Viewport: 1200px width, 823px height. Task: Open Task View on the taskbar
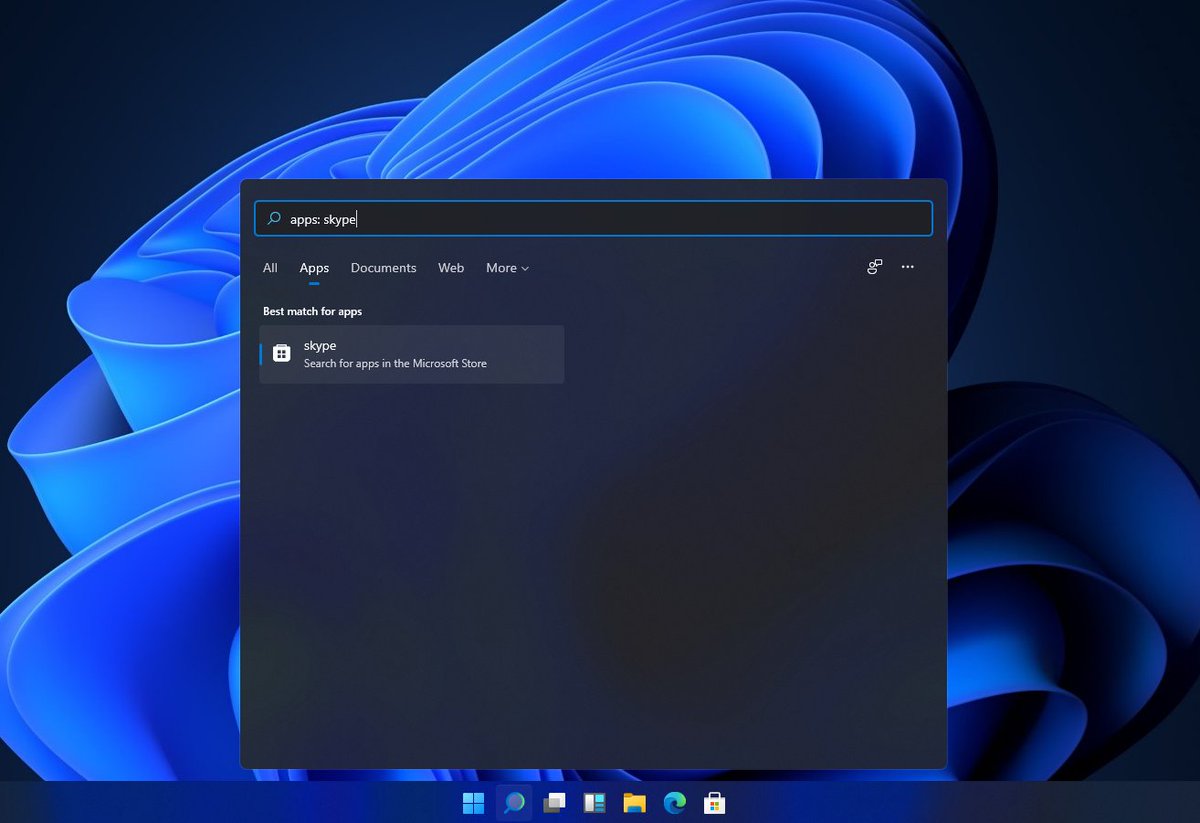point(554,803)
